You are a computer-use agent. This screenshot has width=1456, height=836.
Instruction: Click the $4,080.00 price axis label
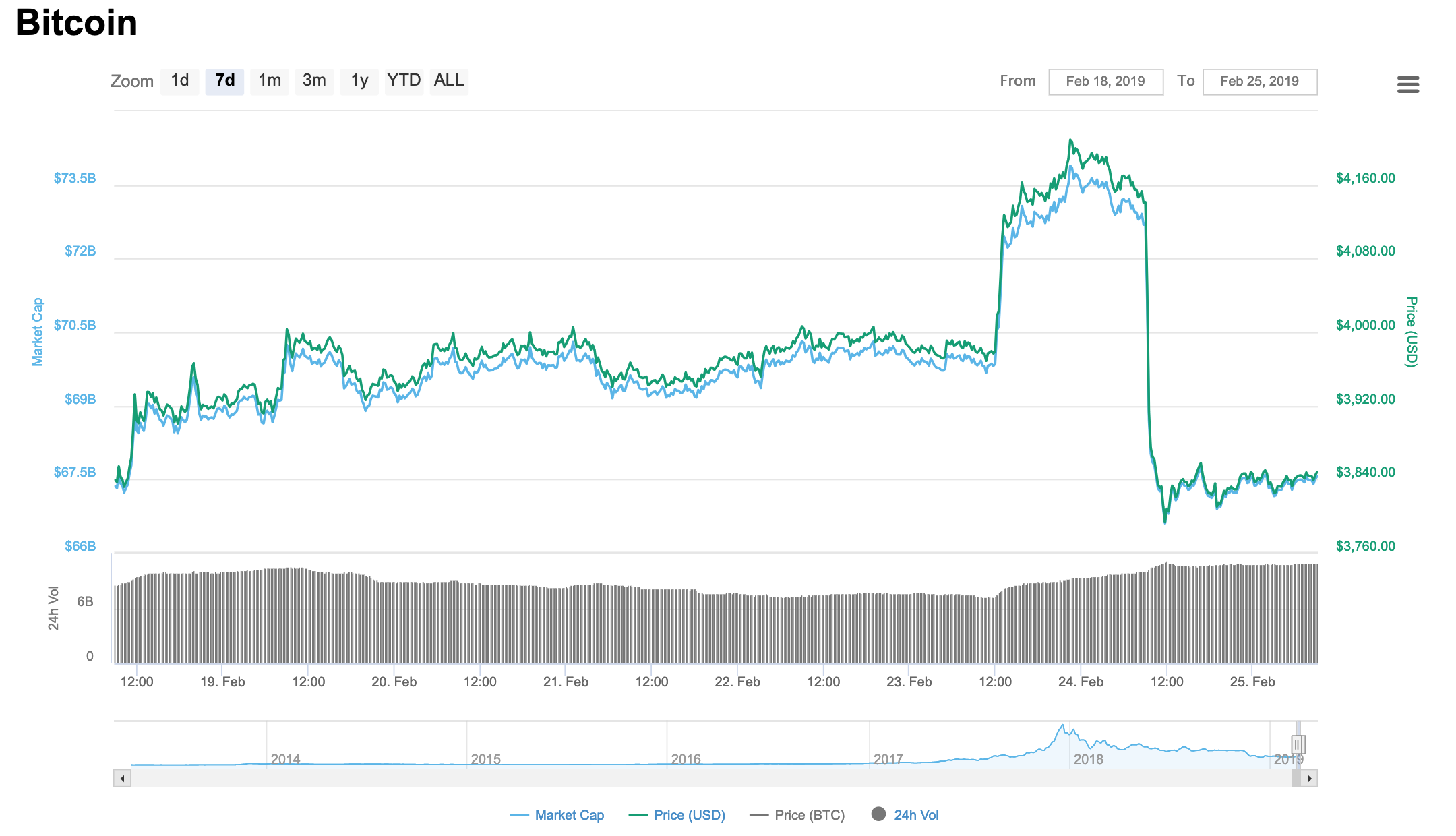pos(1366,251)
